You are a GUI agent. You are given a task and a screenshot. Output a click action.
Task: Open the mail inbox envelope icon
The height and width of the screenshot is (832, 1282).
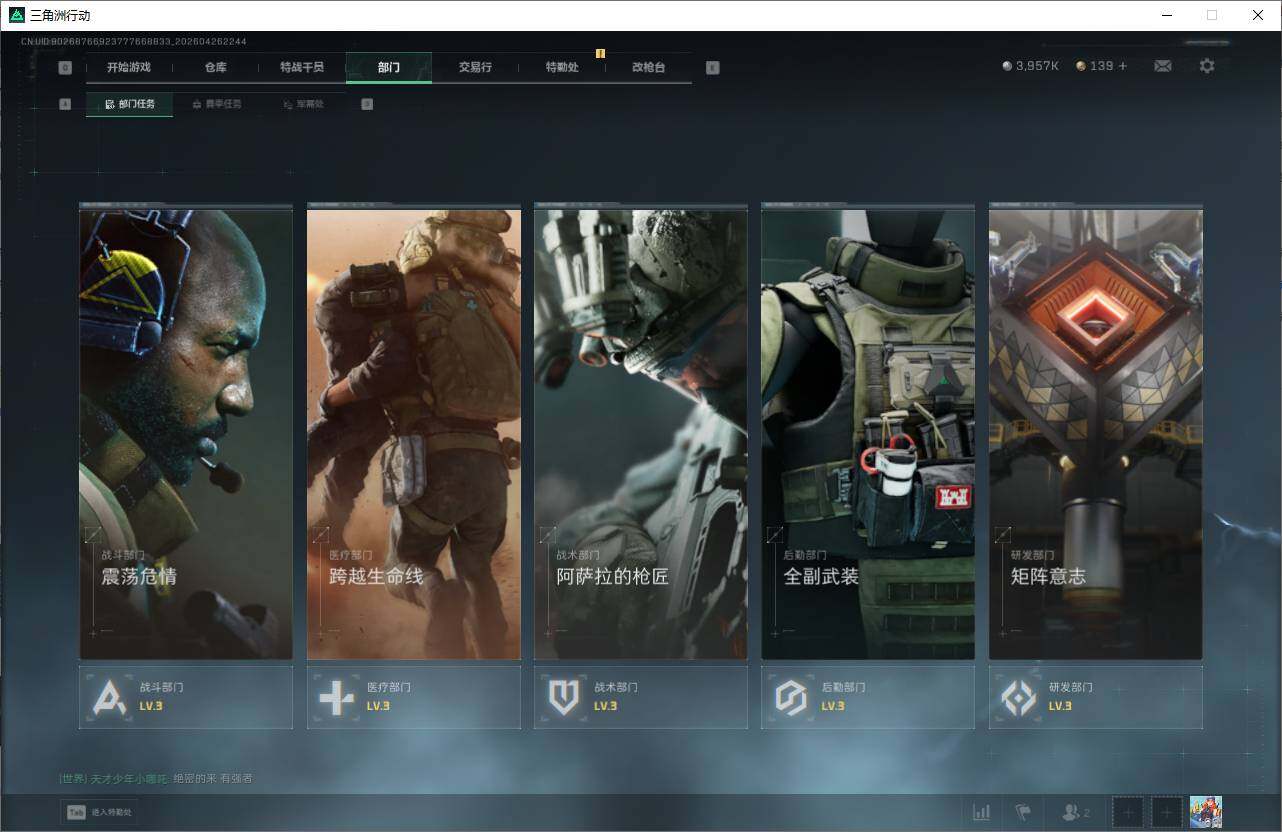tap(1162, 66)
